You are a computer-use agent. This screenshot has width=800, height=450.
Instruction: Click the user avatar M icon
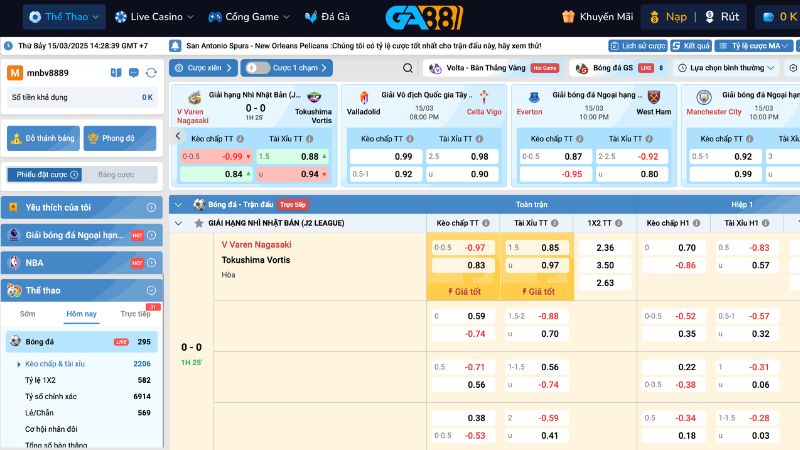click(14, 73)
